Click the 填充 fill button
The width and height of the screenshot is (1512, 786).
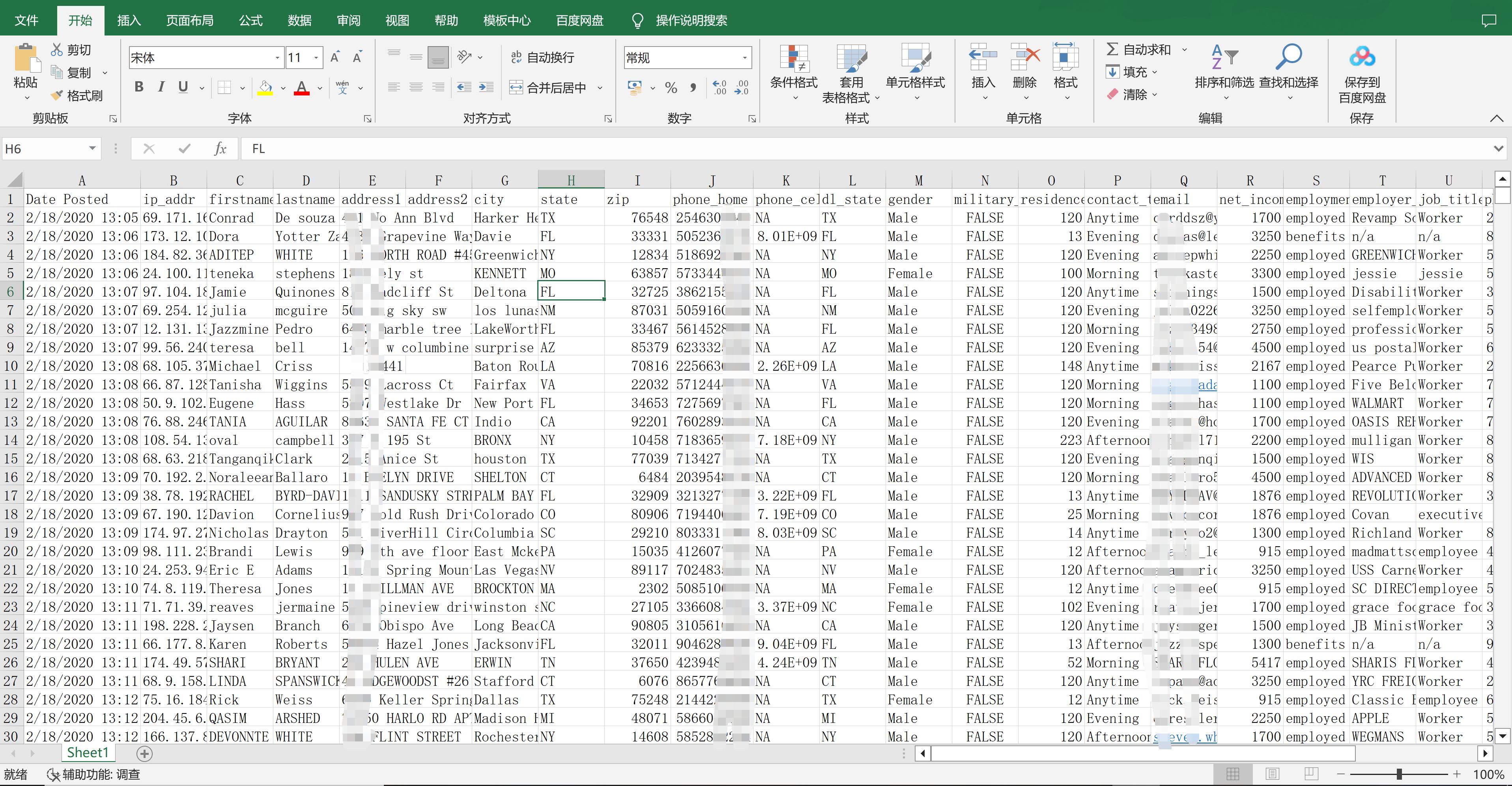click(1131, 72)
